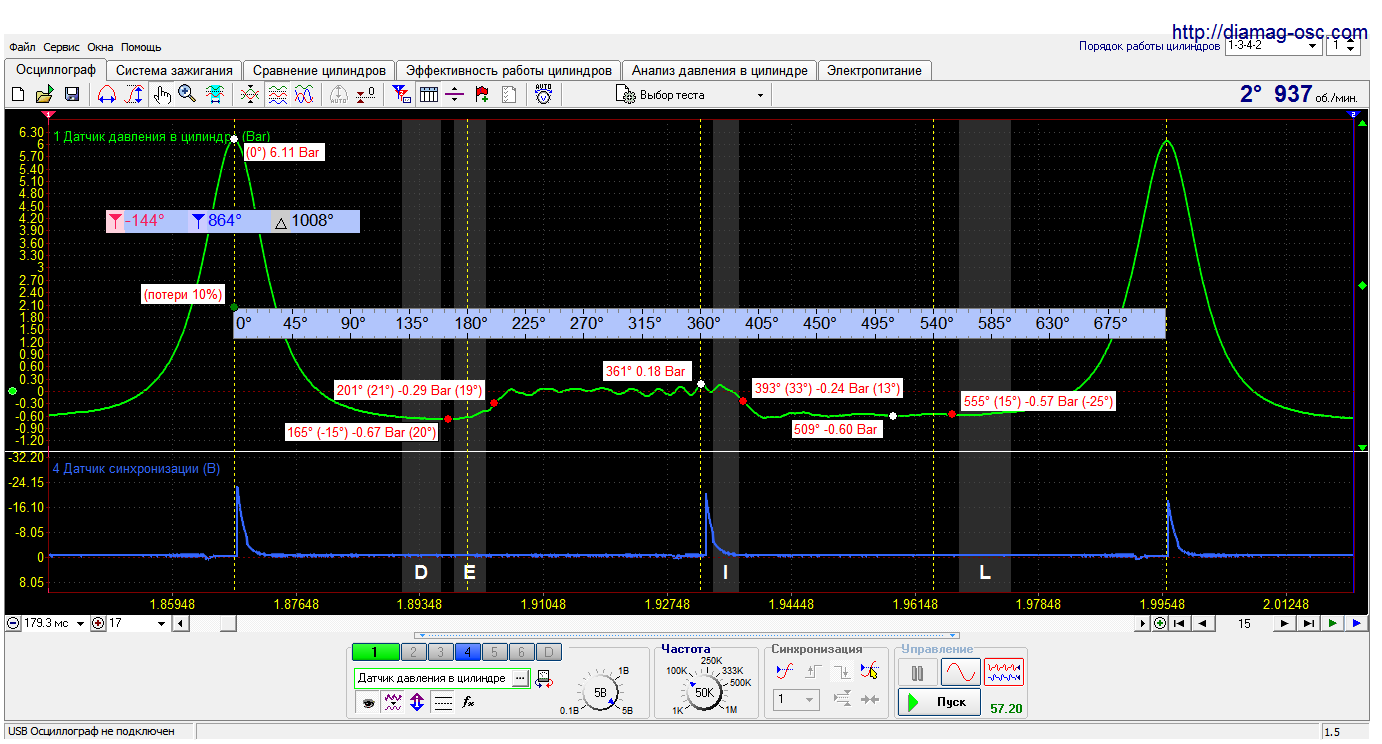
Task: Zoom out time scale with minus icon
Action: pos(13,623)
